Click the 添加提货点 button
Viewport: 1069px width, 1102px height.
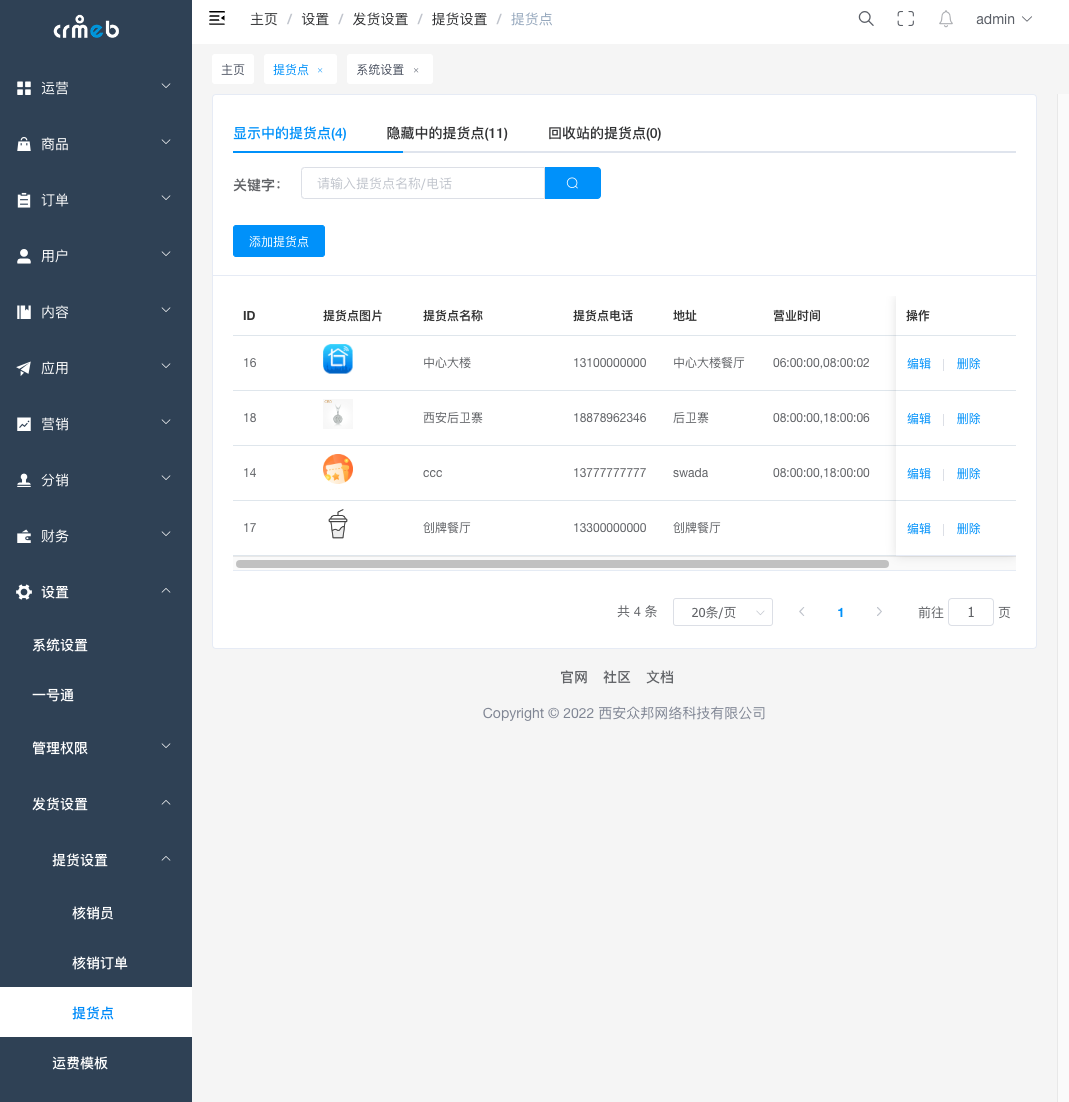[x=279, y=241]
